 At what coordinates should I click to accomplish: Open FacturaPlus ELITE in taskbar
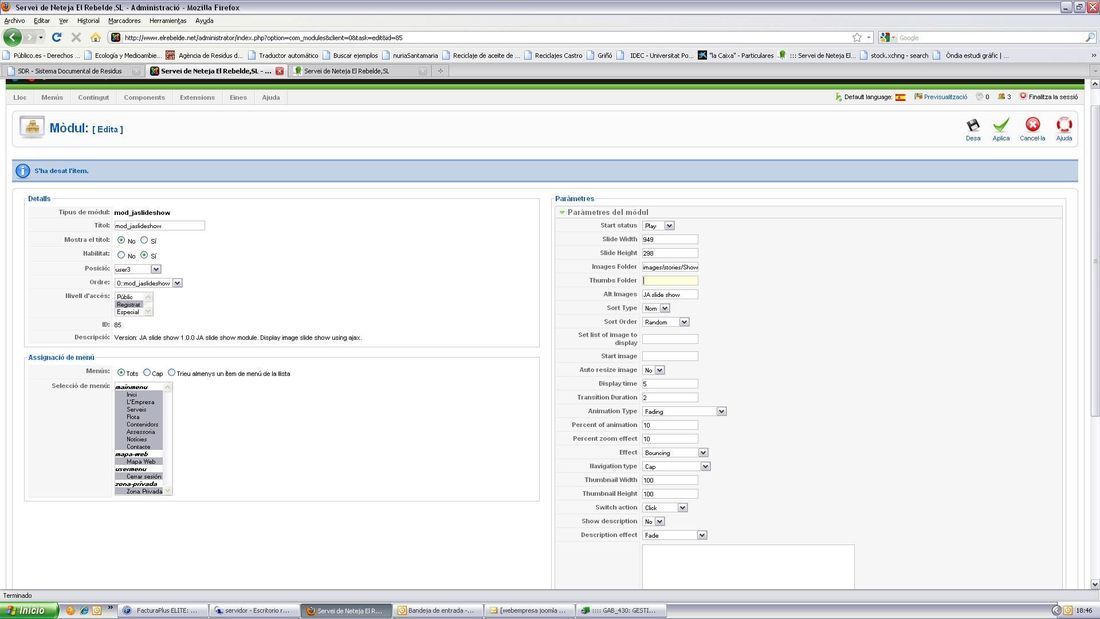tap(162, 611)
